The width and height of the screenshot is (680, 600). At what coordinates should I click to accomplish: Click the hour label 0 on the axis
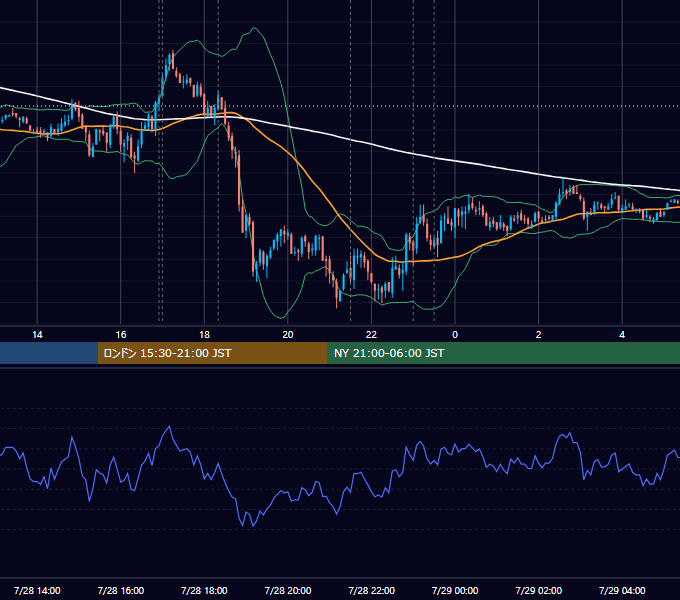click(455, 335)
